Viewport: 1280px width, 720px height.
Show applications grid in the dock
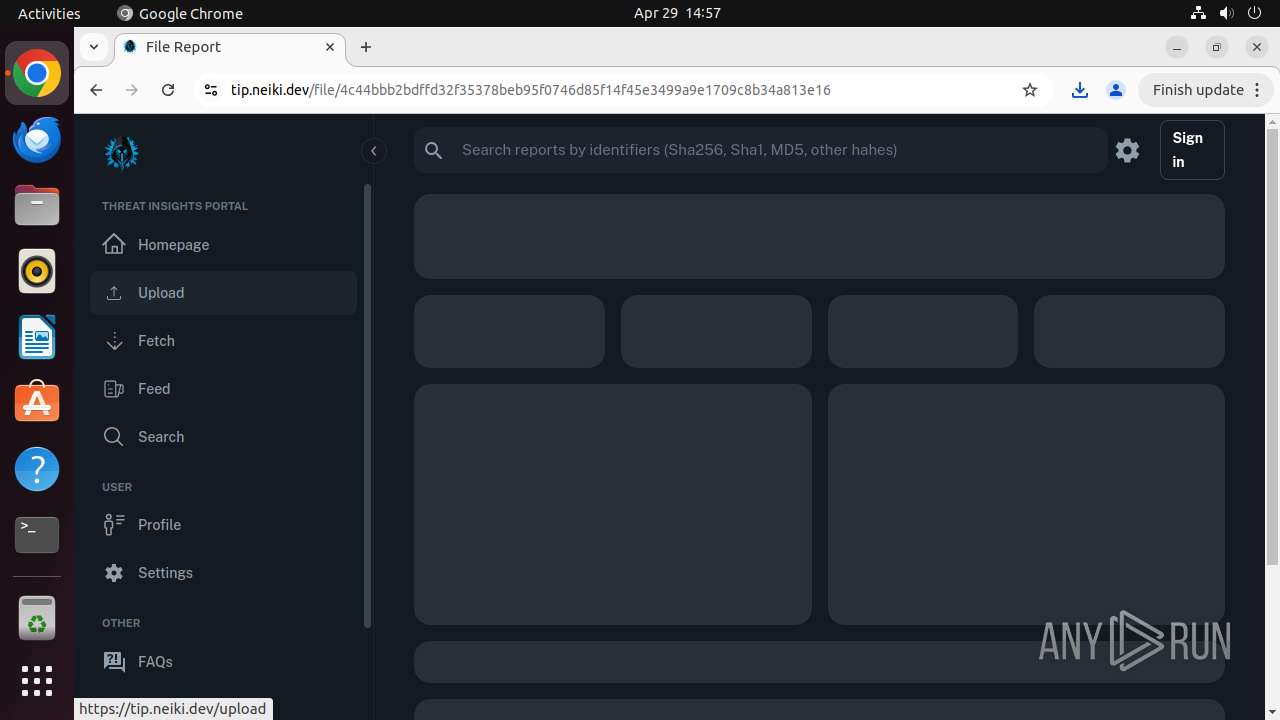point(37,681)
